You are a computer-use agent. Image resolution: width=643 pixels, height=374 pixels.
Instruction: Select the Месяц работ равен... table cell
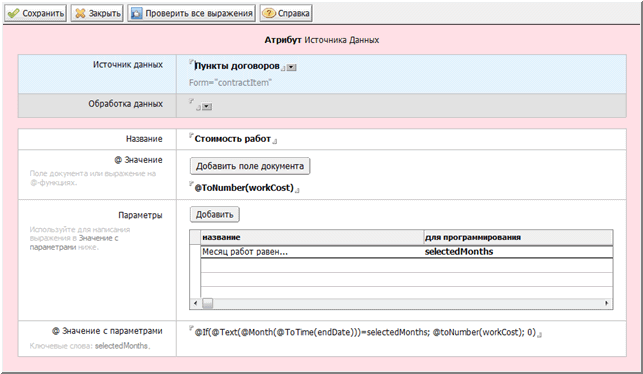(x=312, y=252)
